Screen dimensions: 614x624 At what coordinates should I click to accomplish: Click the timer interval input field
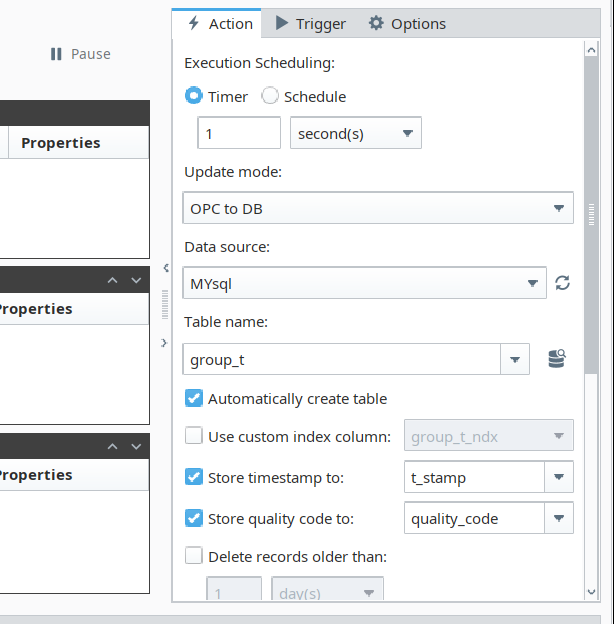coord(239,133)
